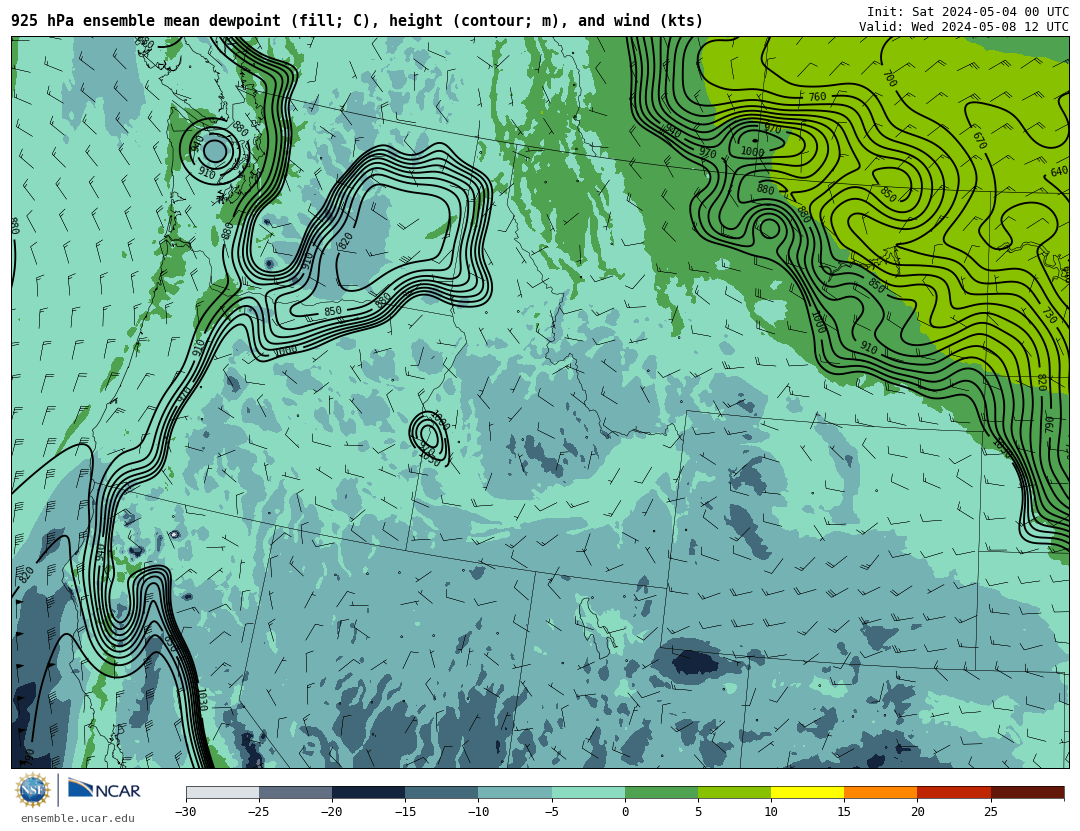Click the 20 colorbar tick label
The image size is (1080, 831).
click(917, 812)
